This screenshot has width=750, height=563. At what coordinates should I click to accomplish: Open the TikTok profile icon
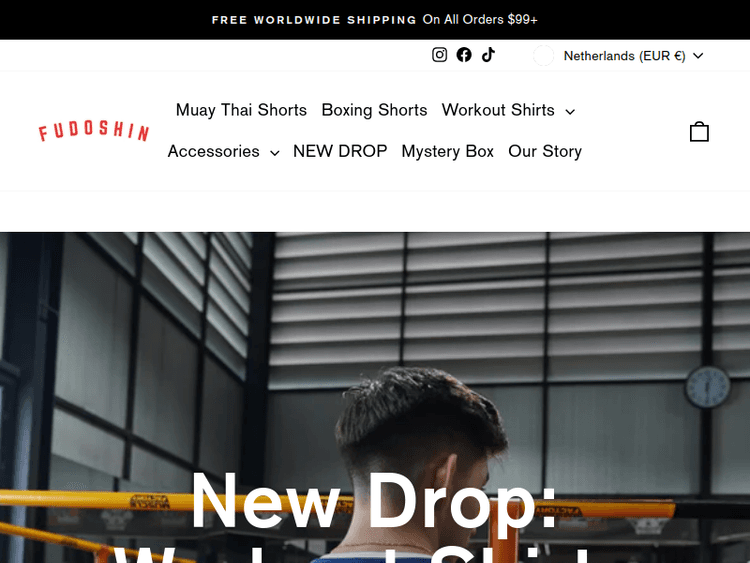(x=488, y=55)
